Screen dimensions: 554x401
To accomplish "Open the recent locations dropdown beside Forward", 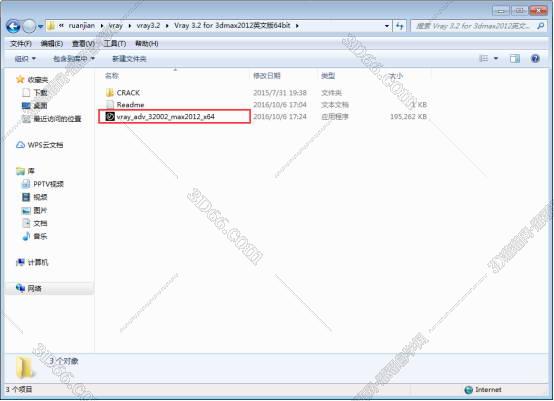I will pos(41,26).
